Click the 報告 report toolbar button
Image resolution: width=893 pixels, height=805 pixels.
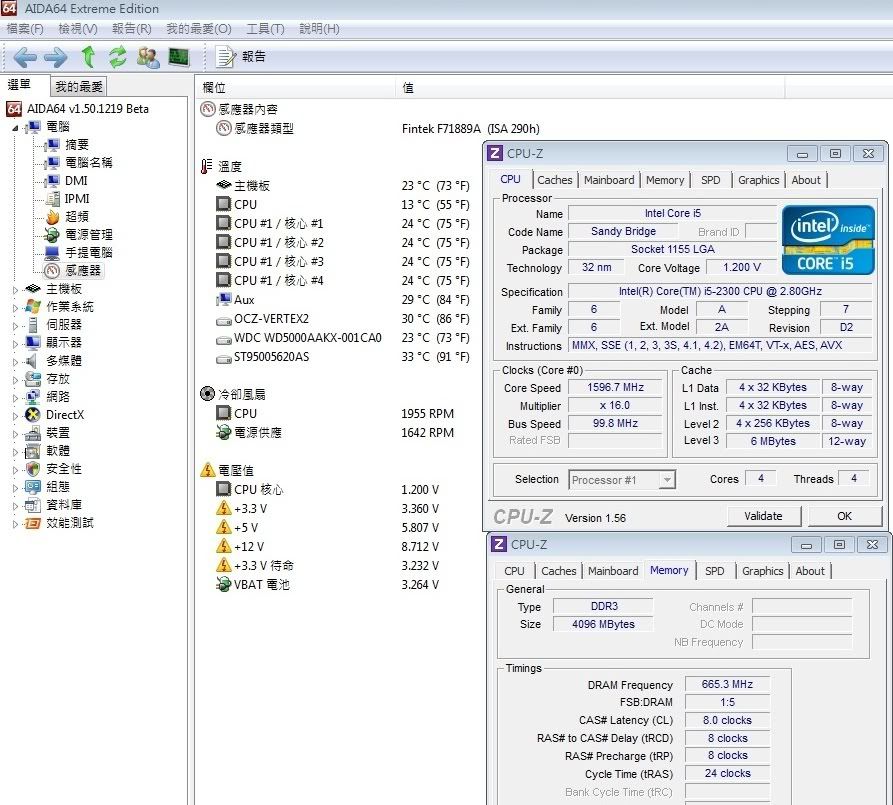pos(241,56)
